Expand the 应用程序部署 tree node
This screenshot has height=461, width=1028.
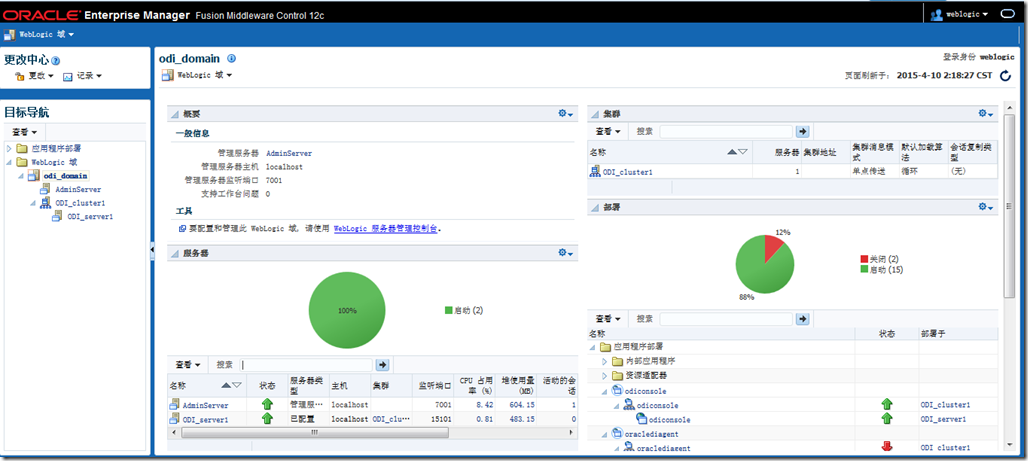pyautogui.click(x=9, y=149)
